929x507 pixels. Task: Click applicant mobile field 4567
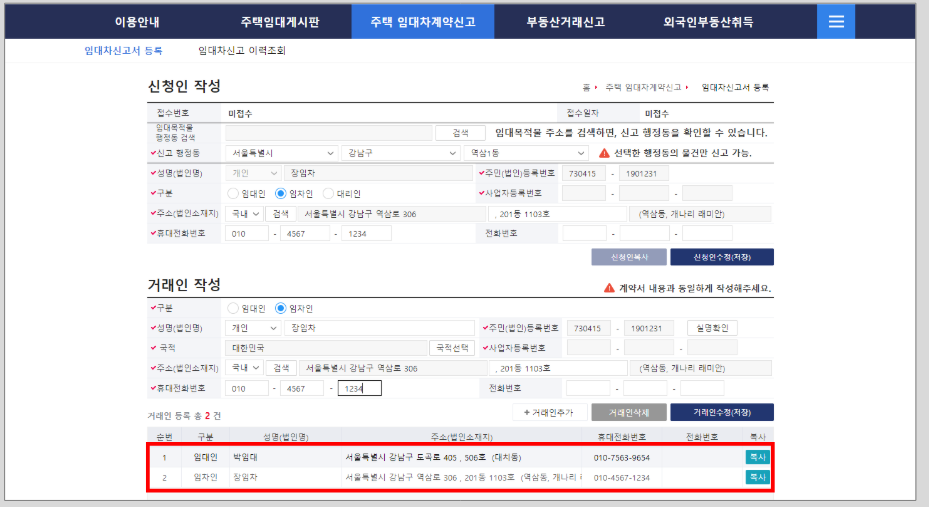click(305, 234)
